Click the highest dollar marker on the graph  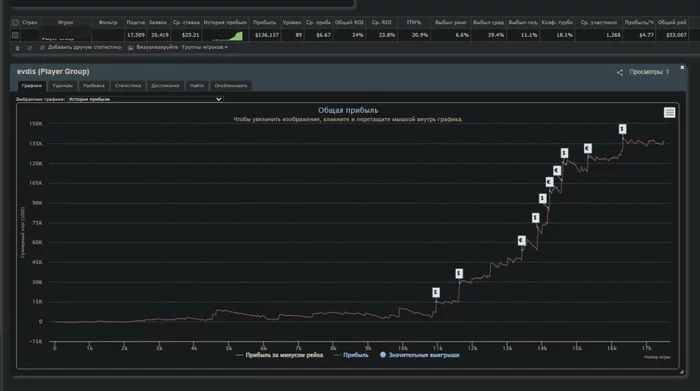[x=622, y=129]
